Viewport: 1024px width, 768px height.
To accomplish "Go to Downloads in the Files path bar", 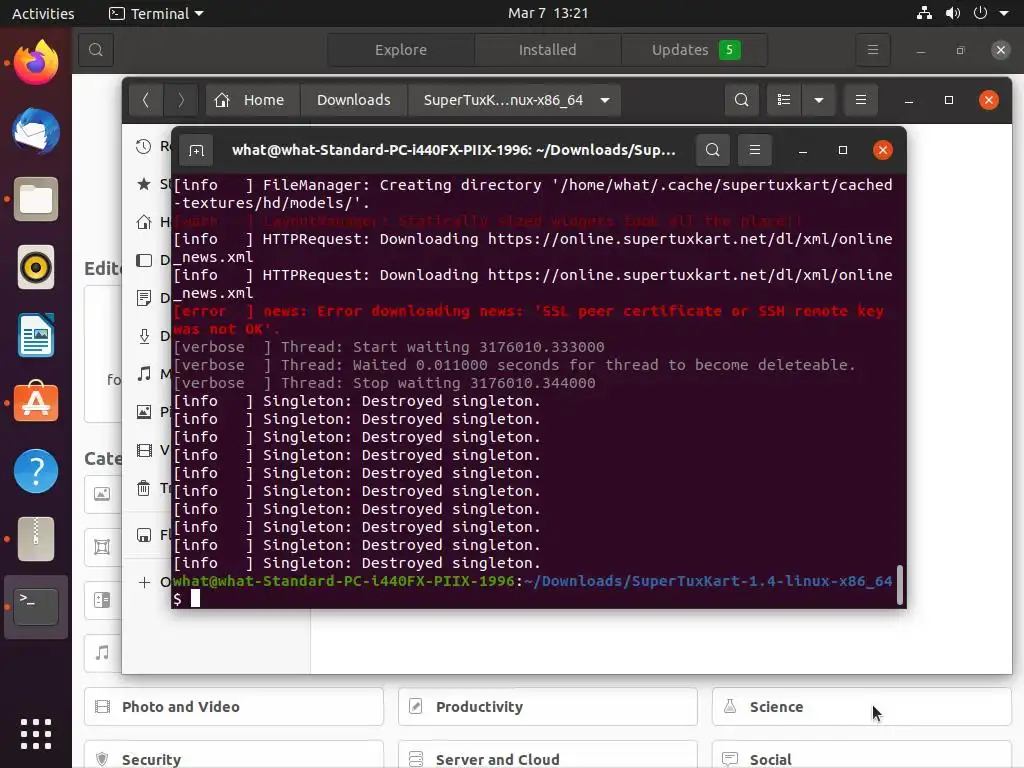I will (x=353, y=100).
